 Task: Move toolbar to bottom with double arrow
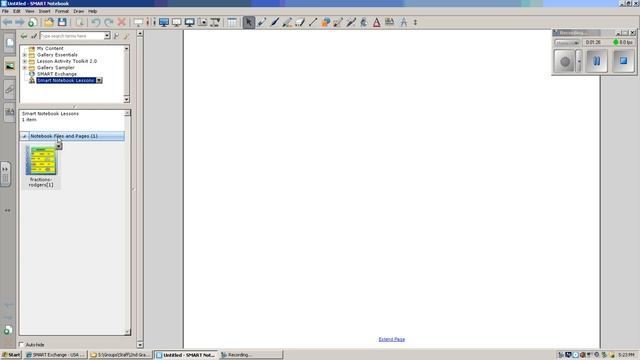(x=416, y=22)
